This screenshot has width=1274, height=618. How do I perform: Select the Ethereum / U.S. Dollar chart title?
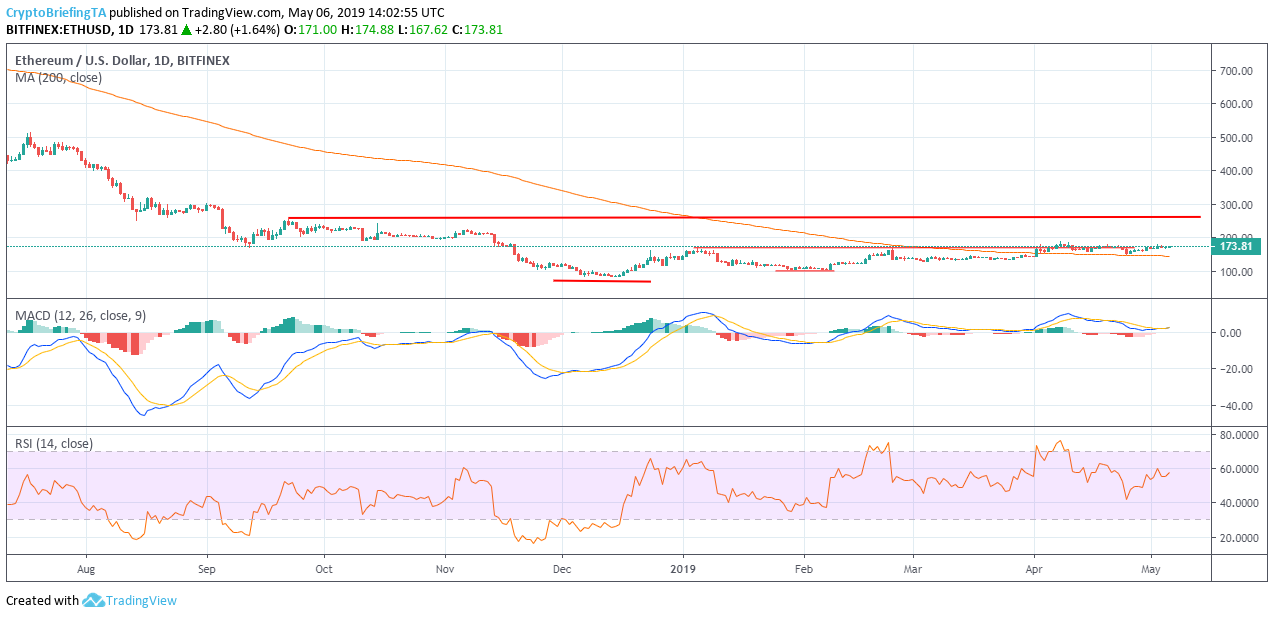coord(122,61)
